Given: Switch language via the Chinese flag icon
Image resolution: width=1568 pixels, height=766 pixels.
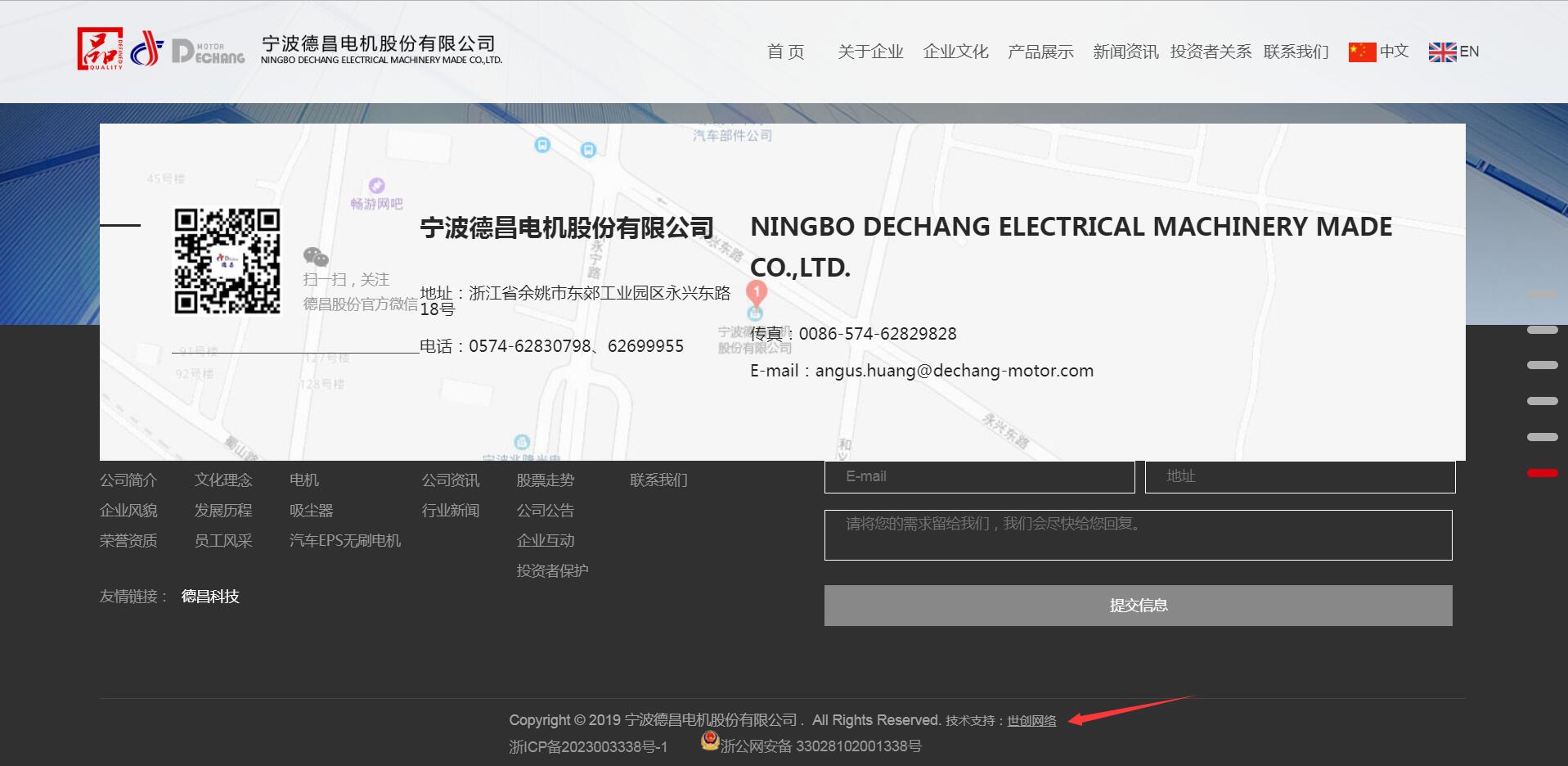Looking at the screenshot, I should [1362, 52].
